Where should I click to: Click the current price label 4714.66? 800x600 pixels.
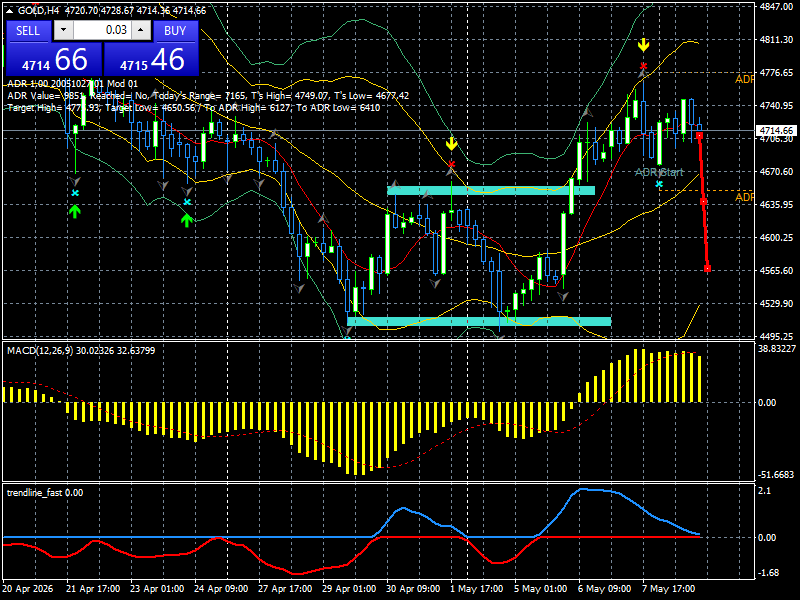(776, 131)
